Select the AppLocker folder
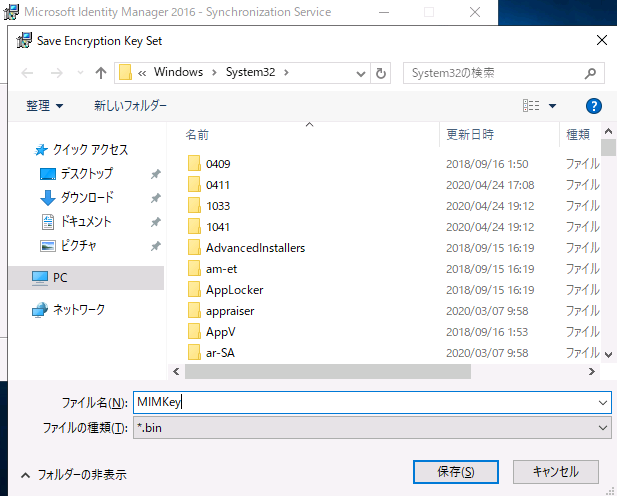 click(x=235, y=290)
